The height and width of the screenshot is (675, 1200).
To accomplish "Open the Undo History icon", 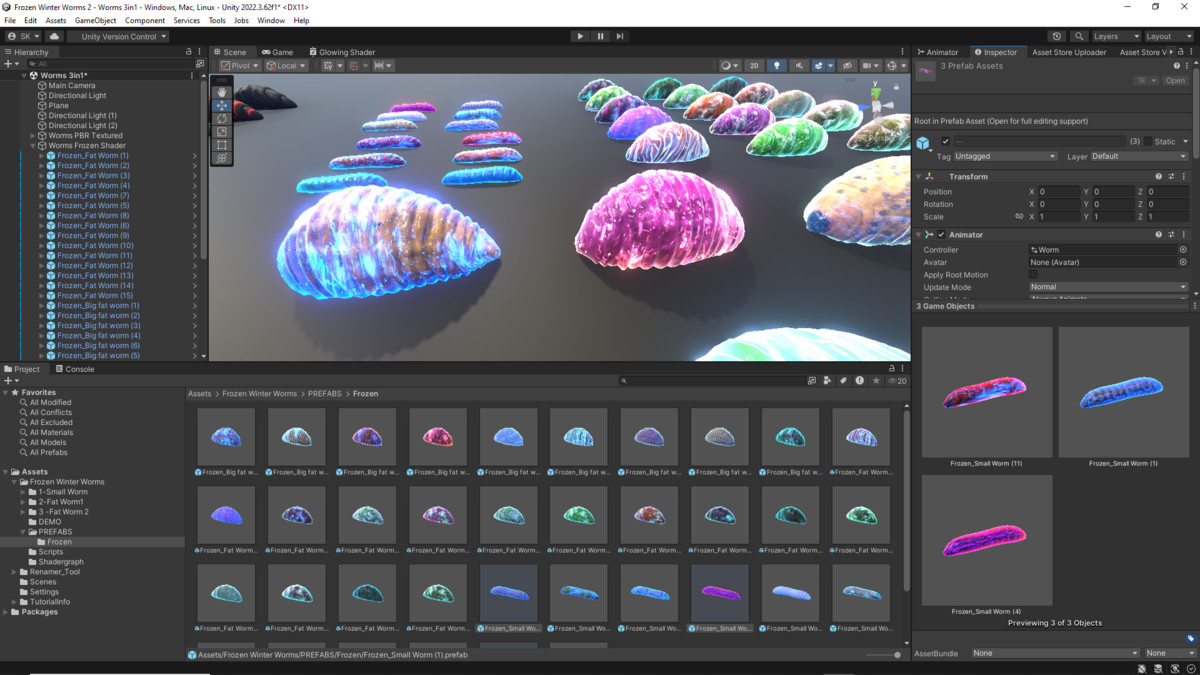I will pyautogui.click(x=1057, y=36).
